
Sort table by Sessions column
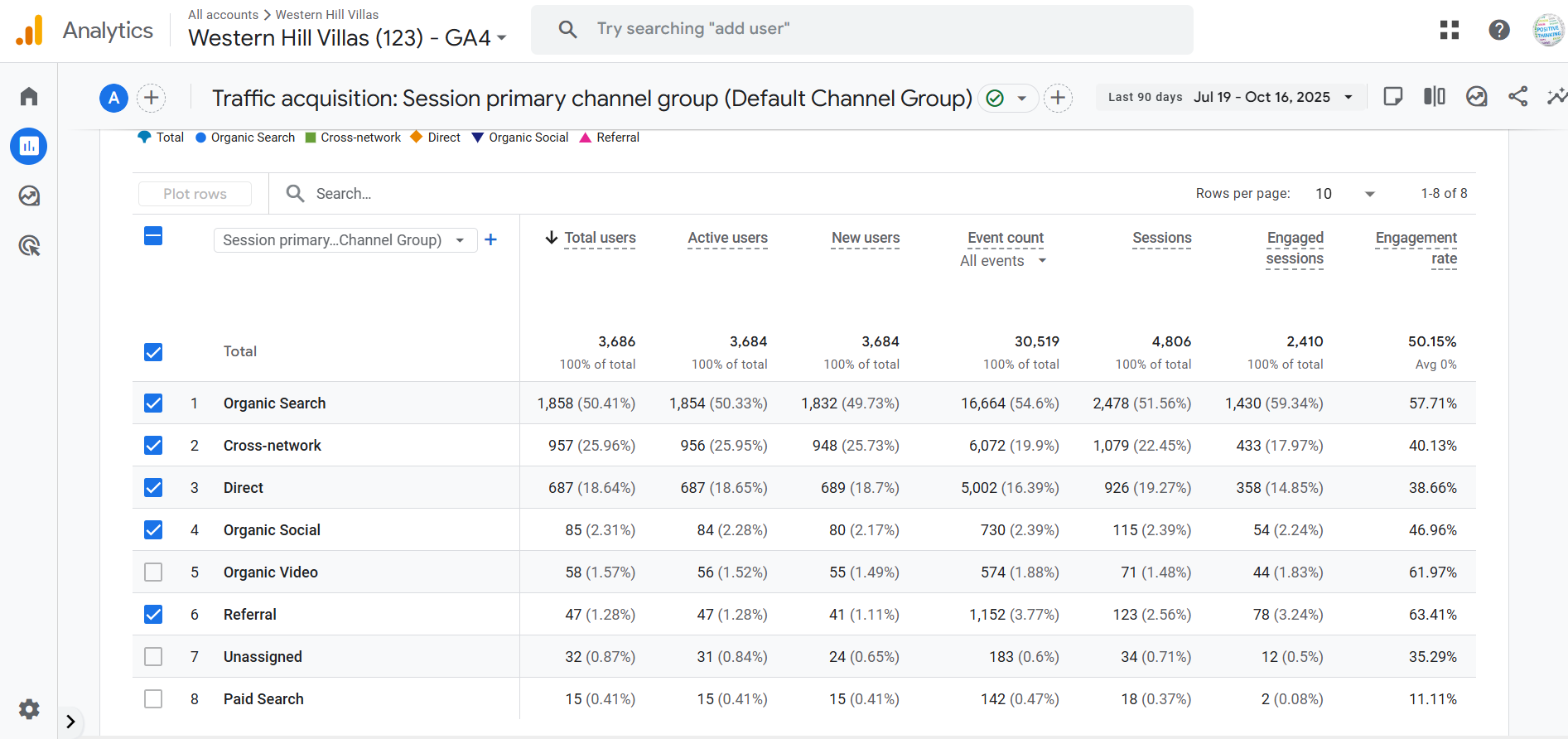(x=1161, y=239)
